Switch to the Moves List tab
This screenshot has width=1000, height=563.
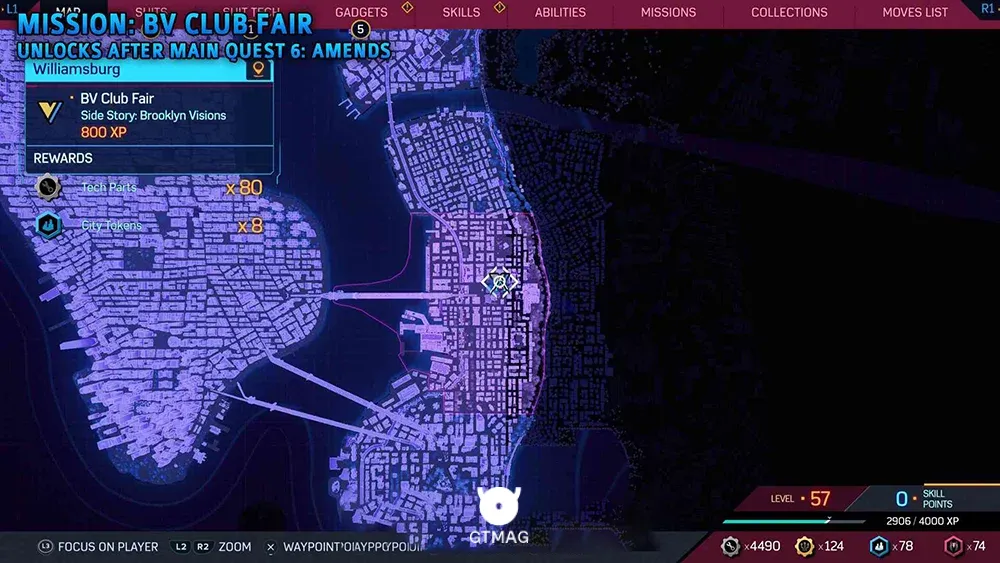pyautogui.click(x=915, y=12)
